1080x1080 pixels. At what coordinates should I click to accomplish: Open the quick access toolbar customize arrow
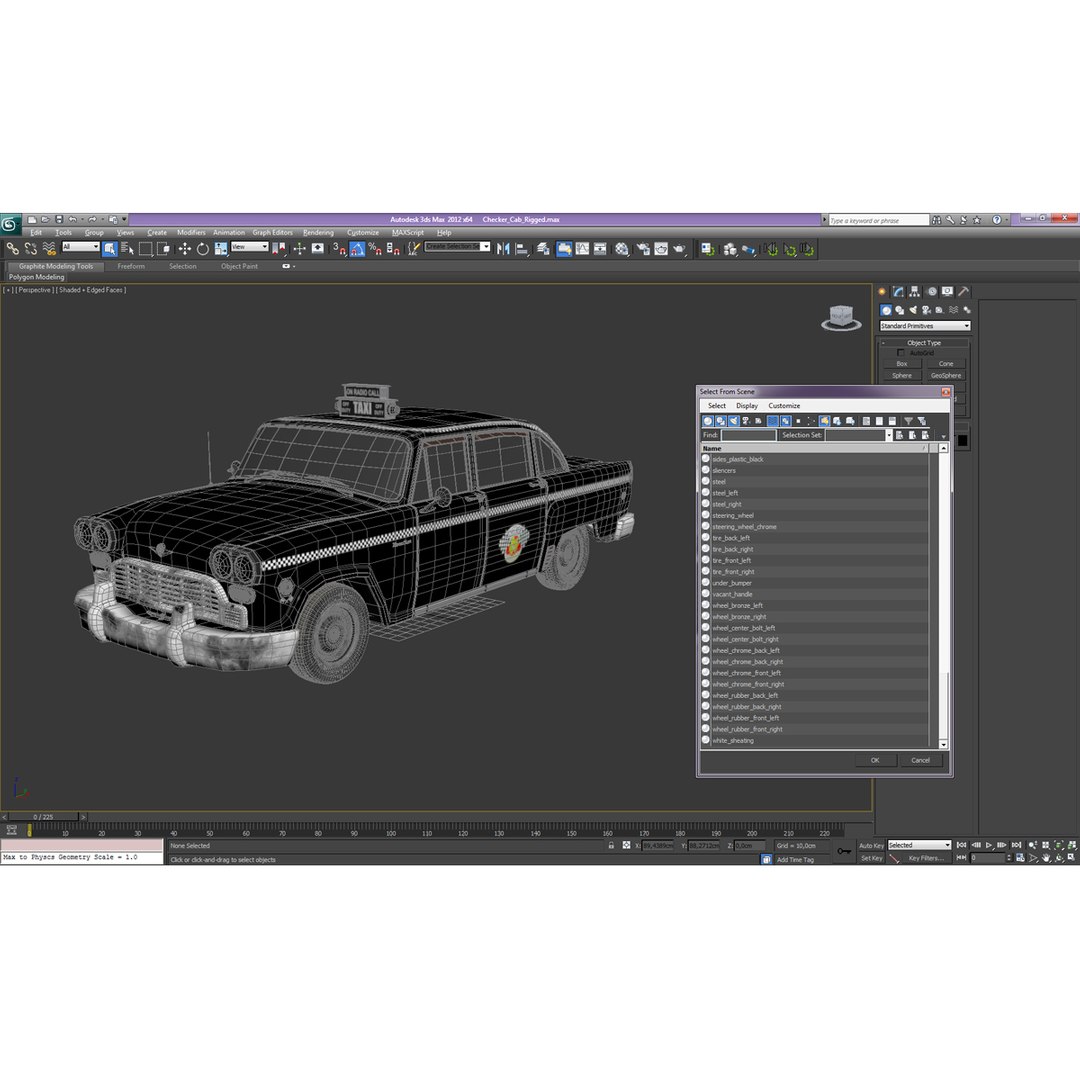click(125, 220)
